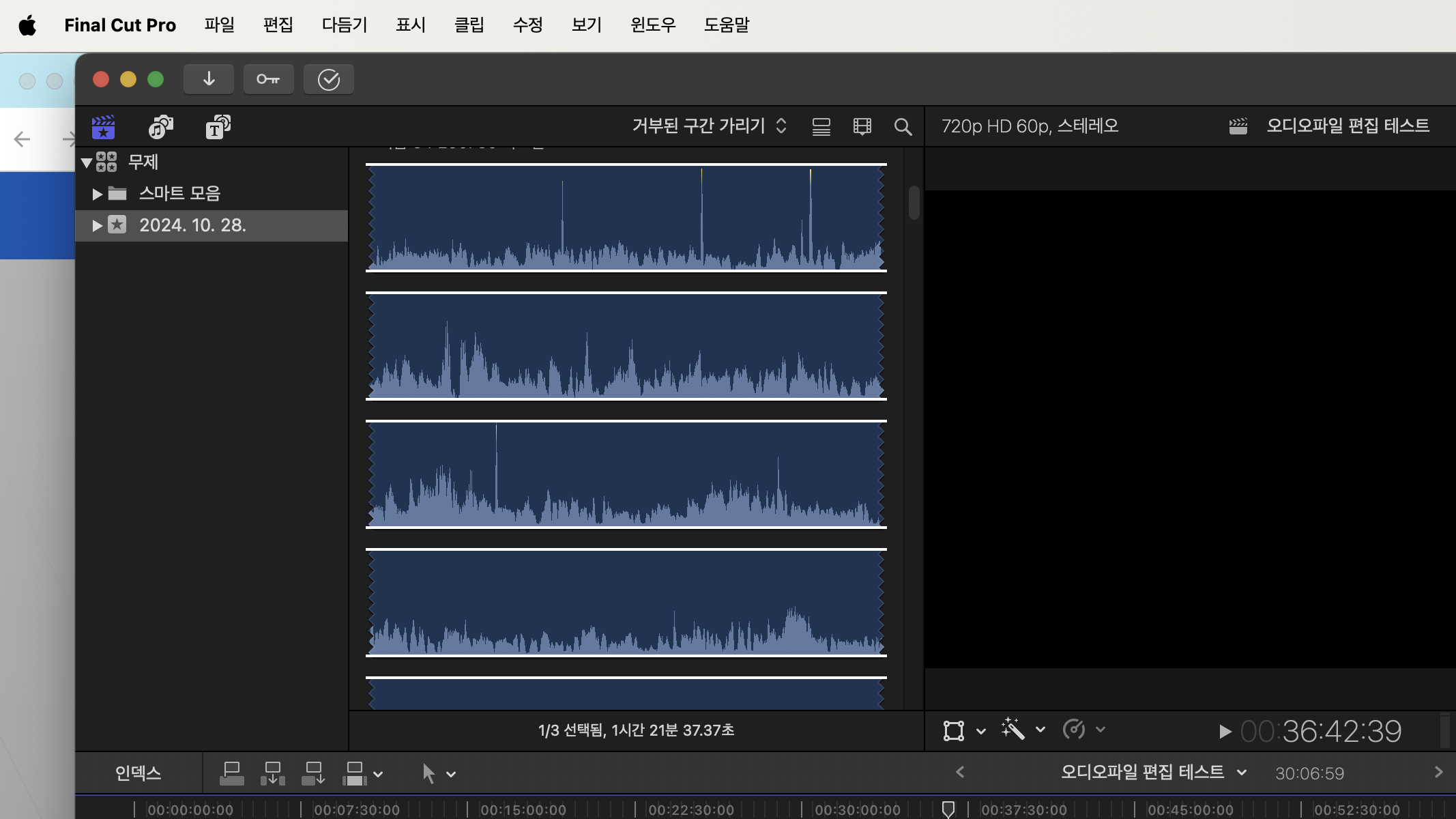Click the 인덱스 timeline index button
The width and height of the screenshot is (1456, 819).
pyautogui.click(x=139, y=773)
